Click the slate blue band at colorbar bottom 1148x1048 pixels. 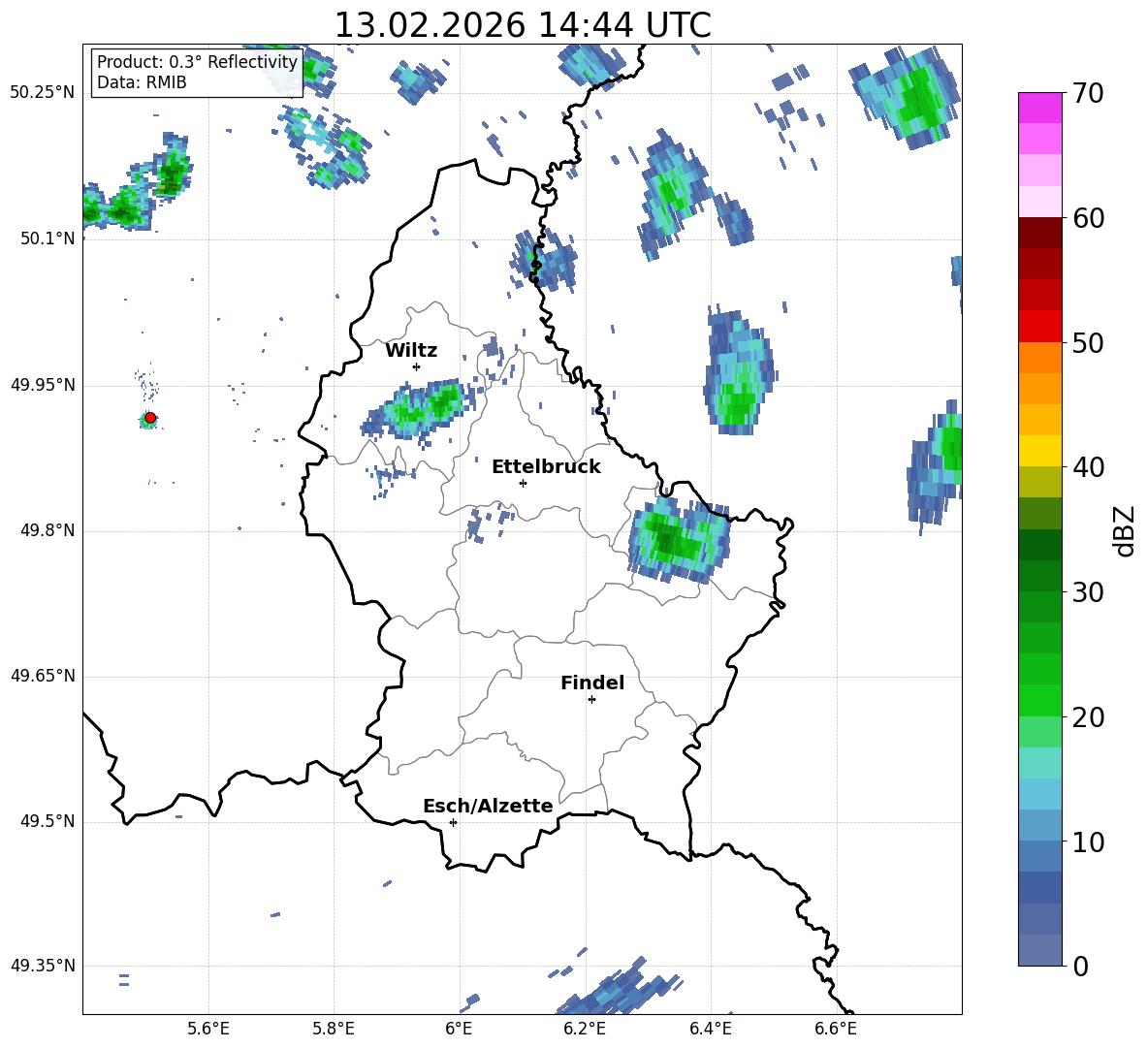pyautogui.click(x=1040, y=951)
